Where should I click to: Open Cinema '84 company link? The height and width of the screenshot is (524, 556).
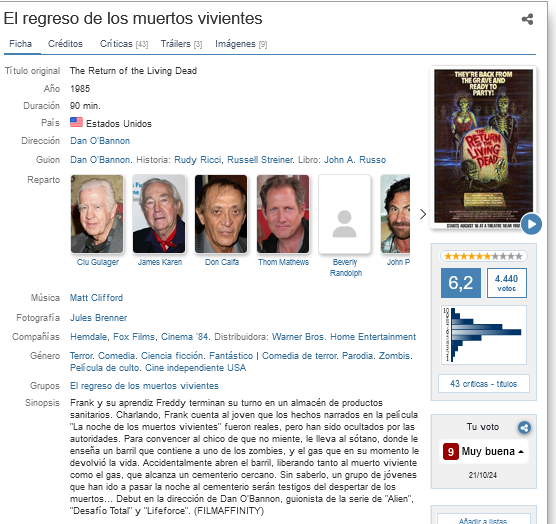184,337
